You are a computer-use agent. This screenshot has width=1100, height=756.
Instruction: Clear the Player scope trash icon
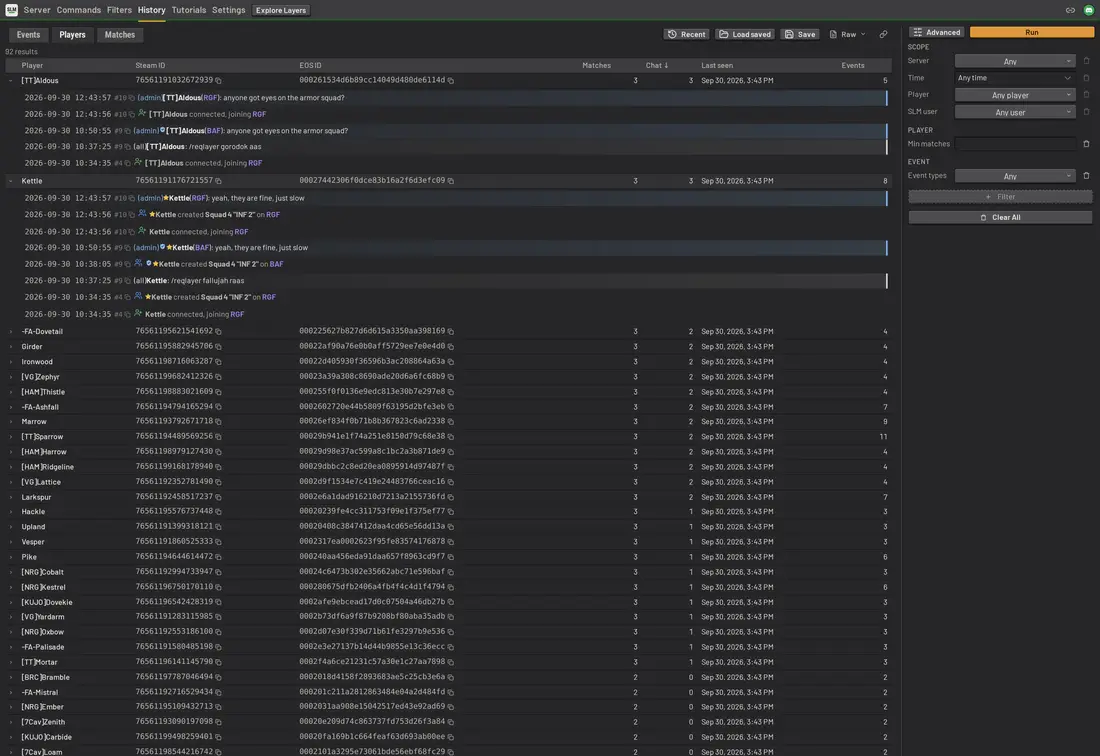point(1086,95)
